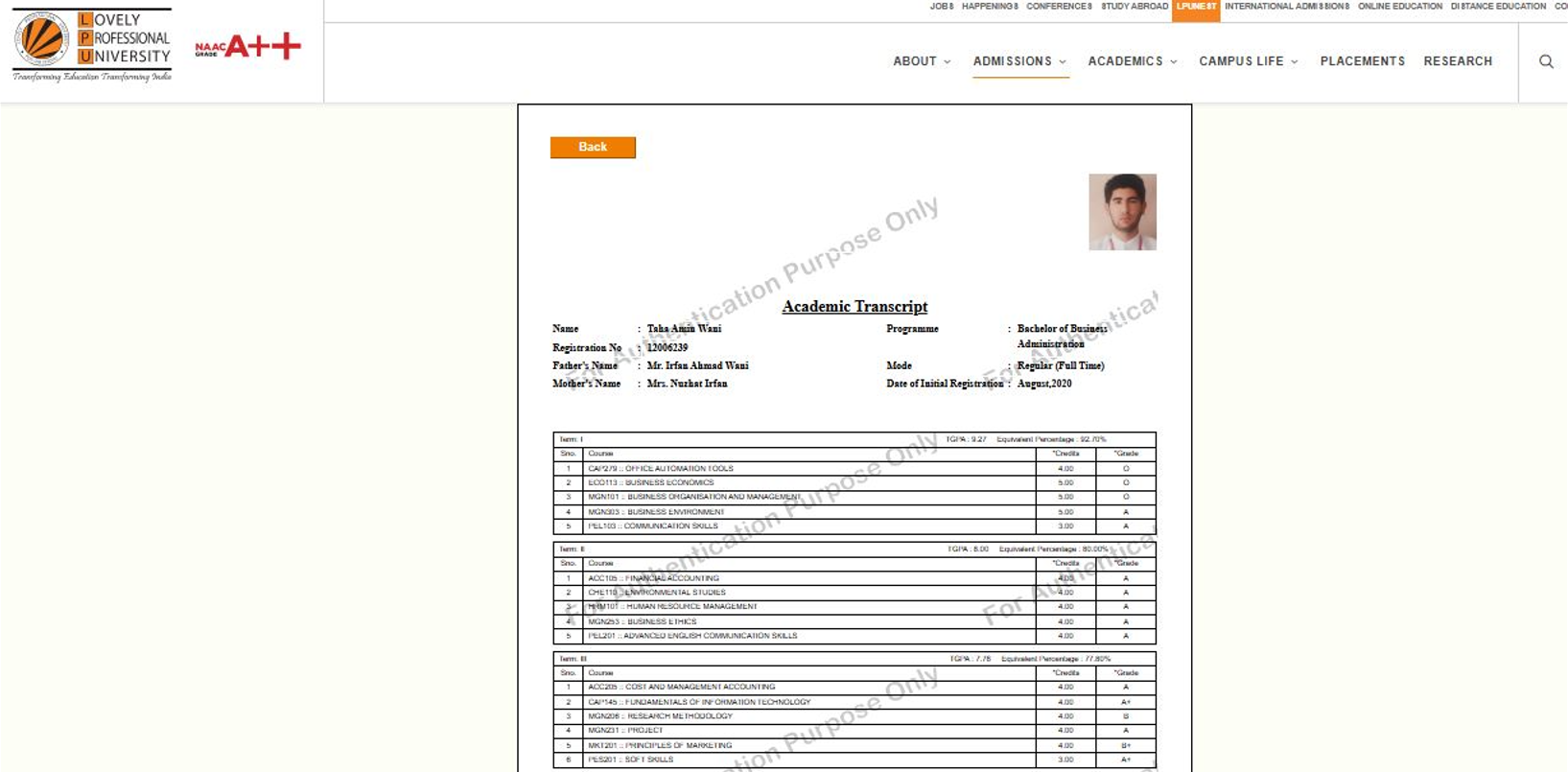This screenshot has width=1568, height=772.
Task: Open the Placements menu item
Action: pos(1362,61)
